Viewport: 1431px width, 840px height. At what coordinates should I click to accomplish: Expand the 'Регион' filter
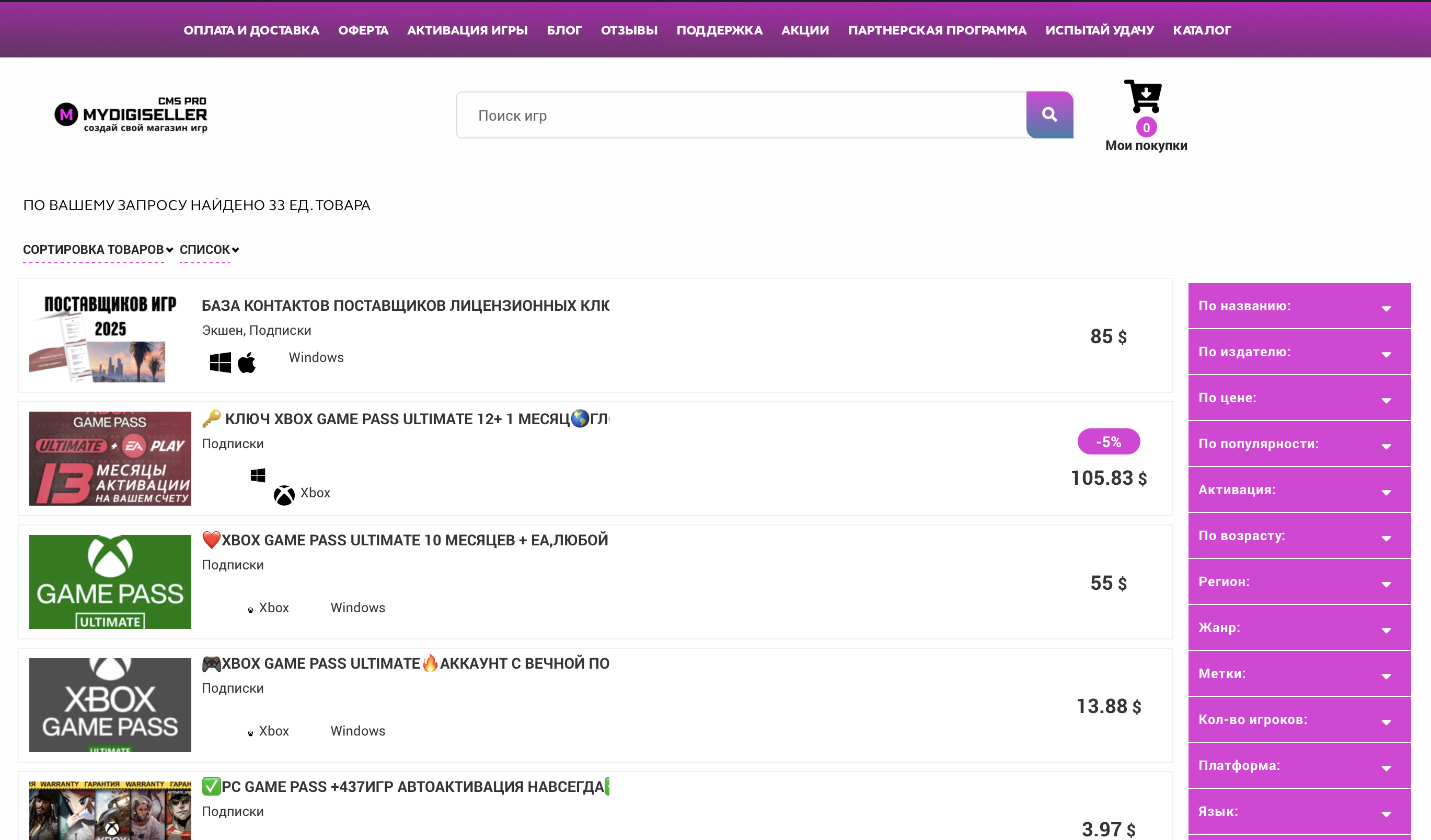coord(1299,582)
